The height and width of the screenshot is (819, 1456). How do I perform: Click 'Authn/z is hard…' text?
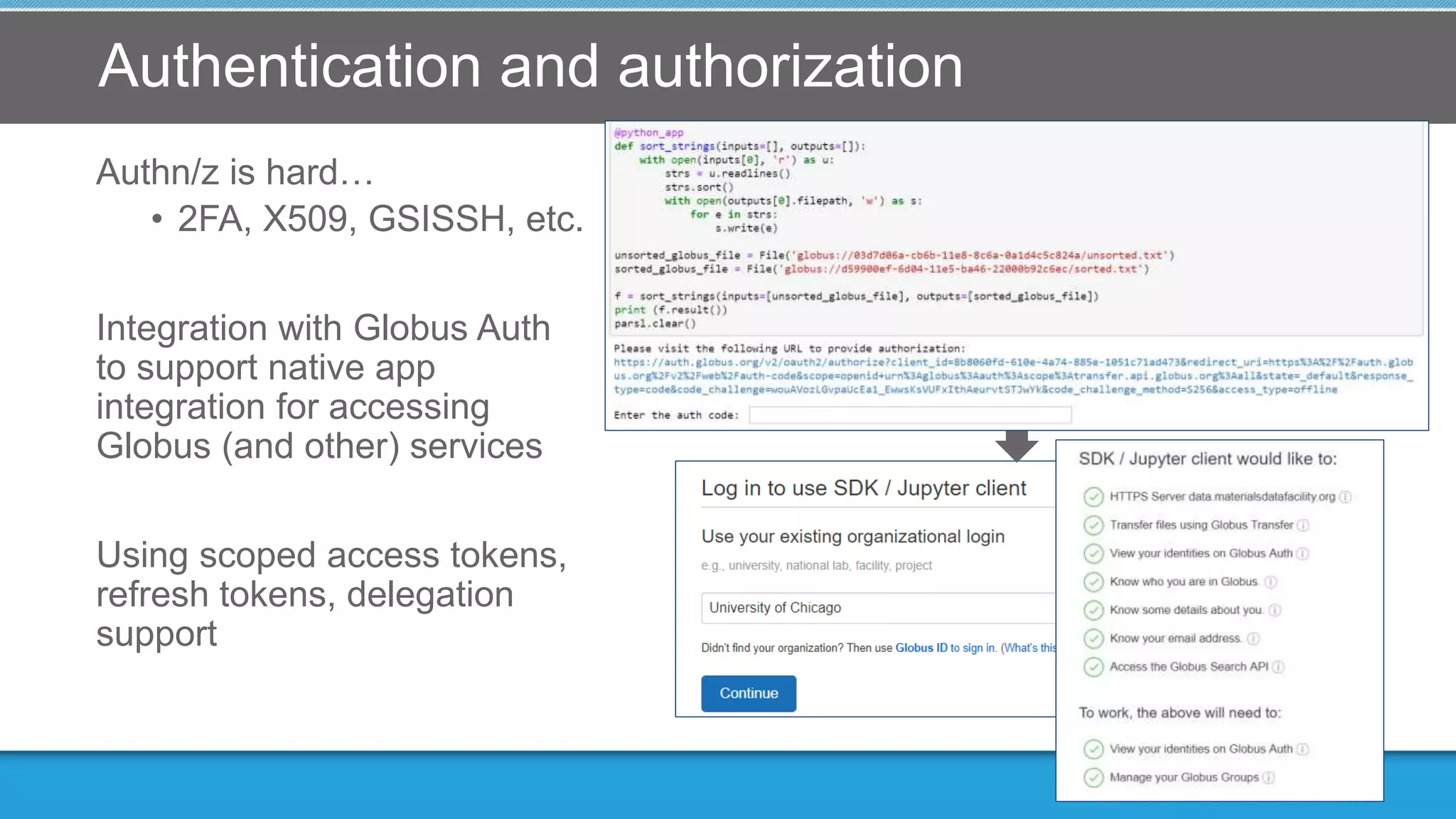tap(235, 173)
